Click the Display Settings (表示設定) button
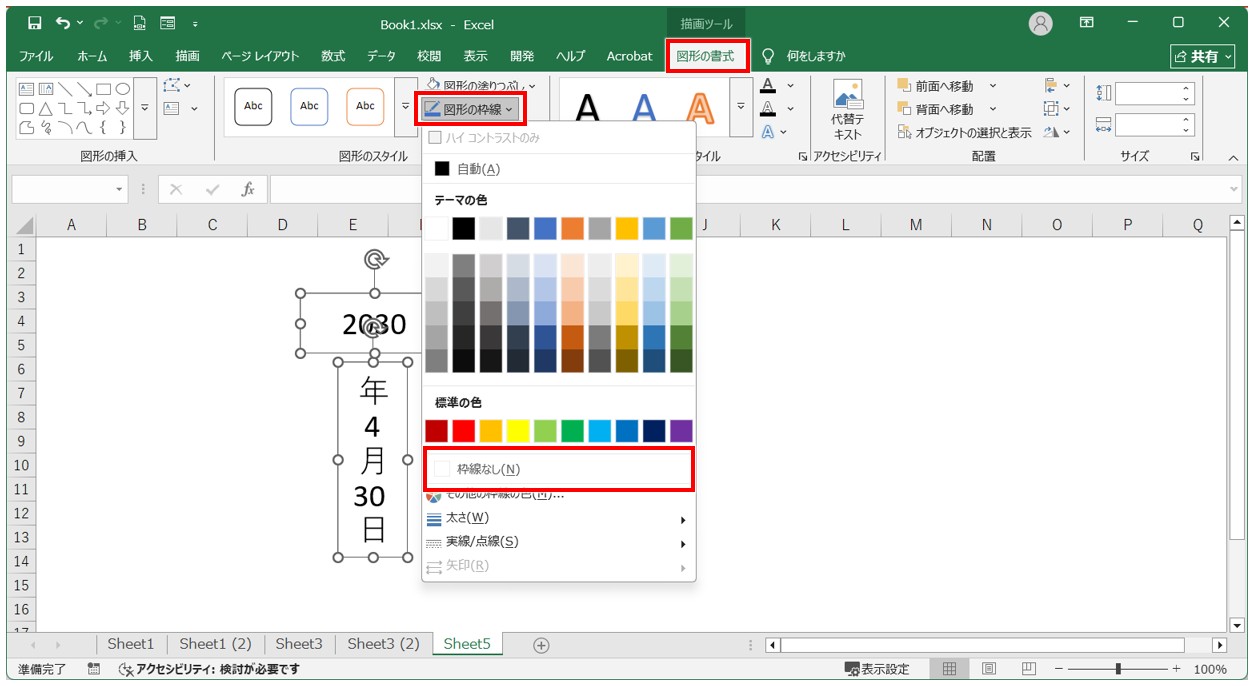This screenshot has width=1253, height=686. (877, 669)
